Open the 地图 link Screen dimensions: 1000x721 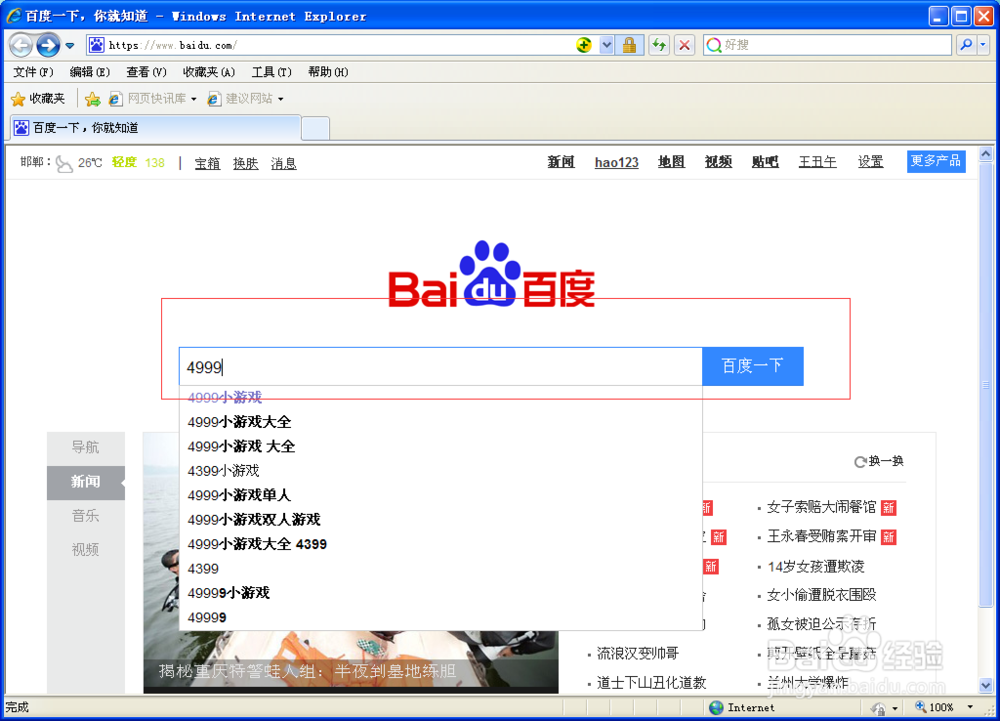coord(672,162)
